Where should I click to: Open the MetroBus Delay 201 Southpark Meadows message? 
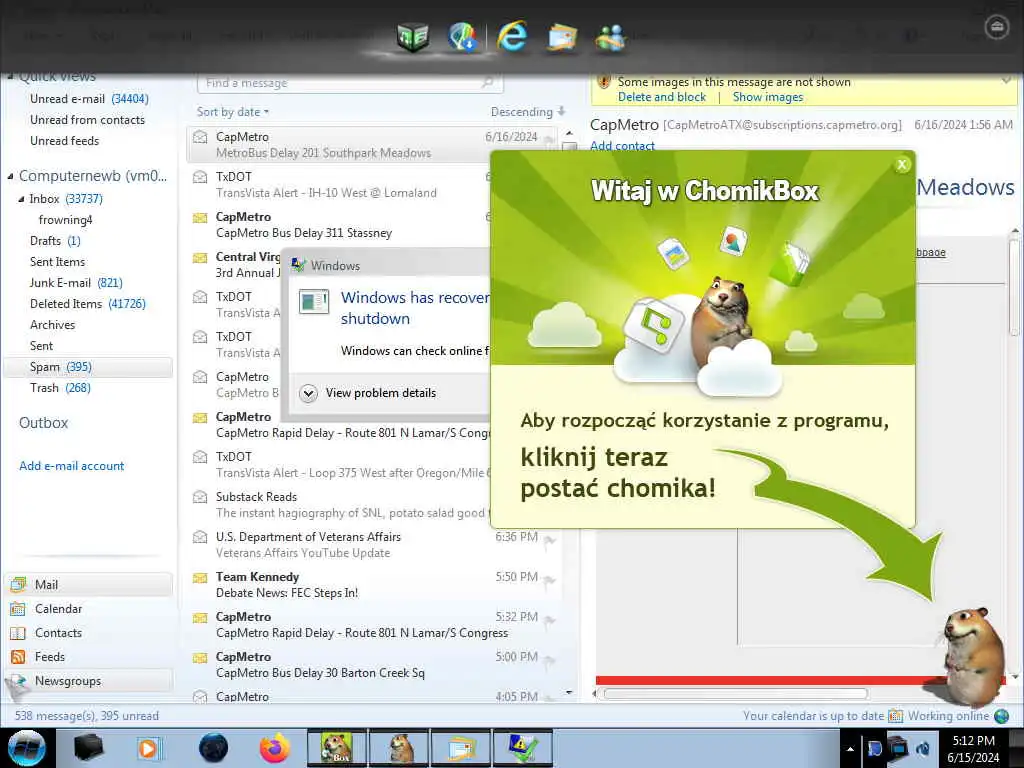(372, 144)
